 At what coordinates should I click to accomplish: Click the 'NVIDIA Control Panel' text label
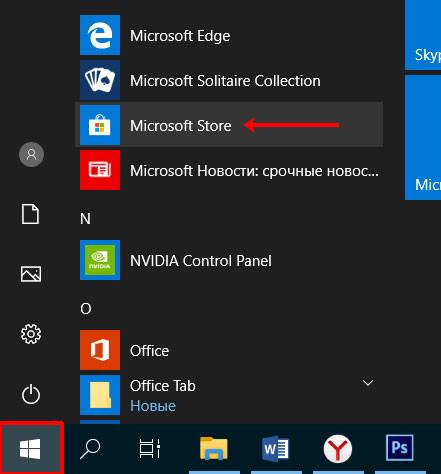[201, 261]
